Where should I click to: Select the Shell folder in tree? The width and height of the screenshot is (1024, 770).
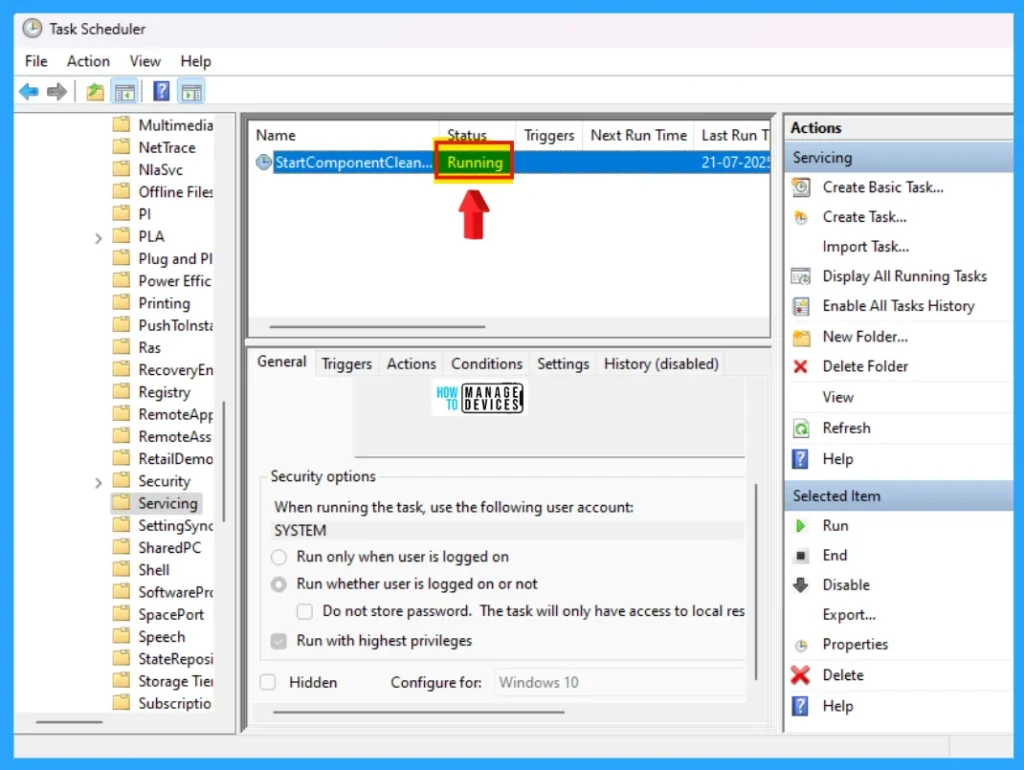[154, 570]
